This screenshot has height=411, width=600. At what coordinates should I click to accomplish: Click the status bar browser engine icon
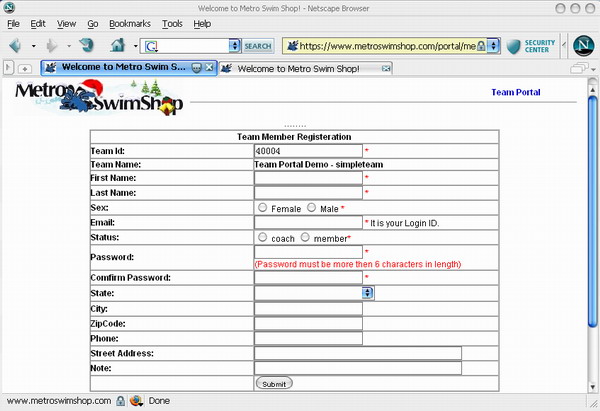pos(135,401)
